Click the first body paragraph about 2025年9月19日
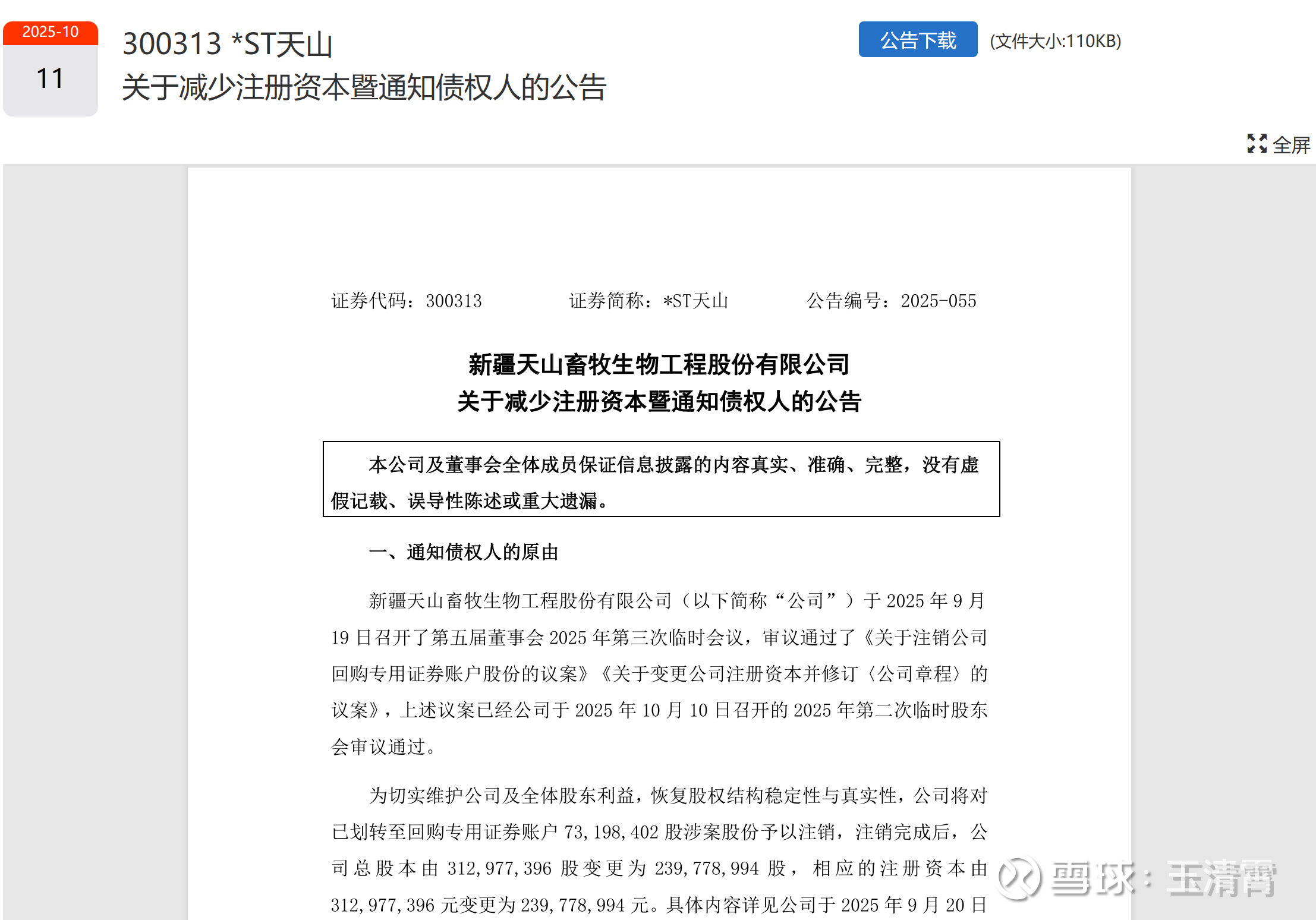This screenshot has width=1316, height=920. [659, 673]
